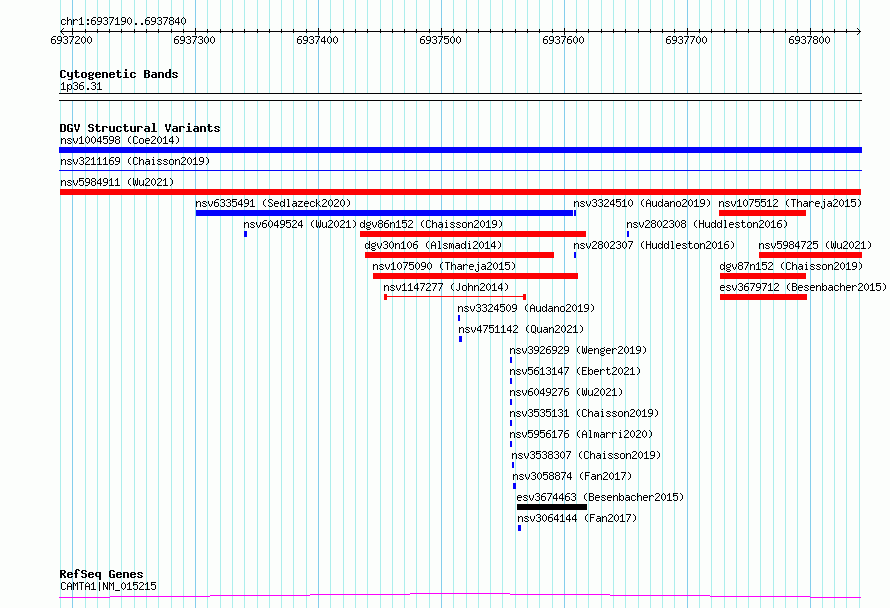
Task: Click nsv3538307 (Chaisson2019) label
Action: (586, 455)
